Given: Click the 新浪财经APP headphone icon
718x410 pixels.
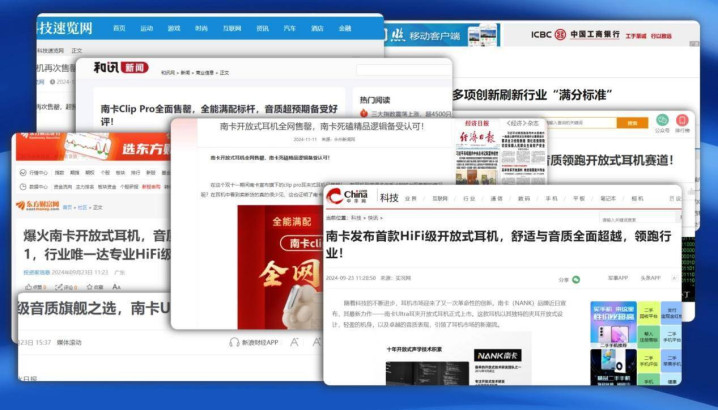Looking at the screenshot, I should click(x=234, y=342).
